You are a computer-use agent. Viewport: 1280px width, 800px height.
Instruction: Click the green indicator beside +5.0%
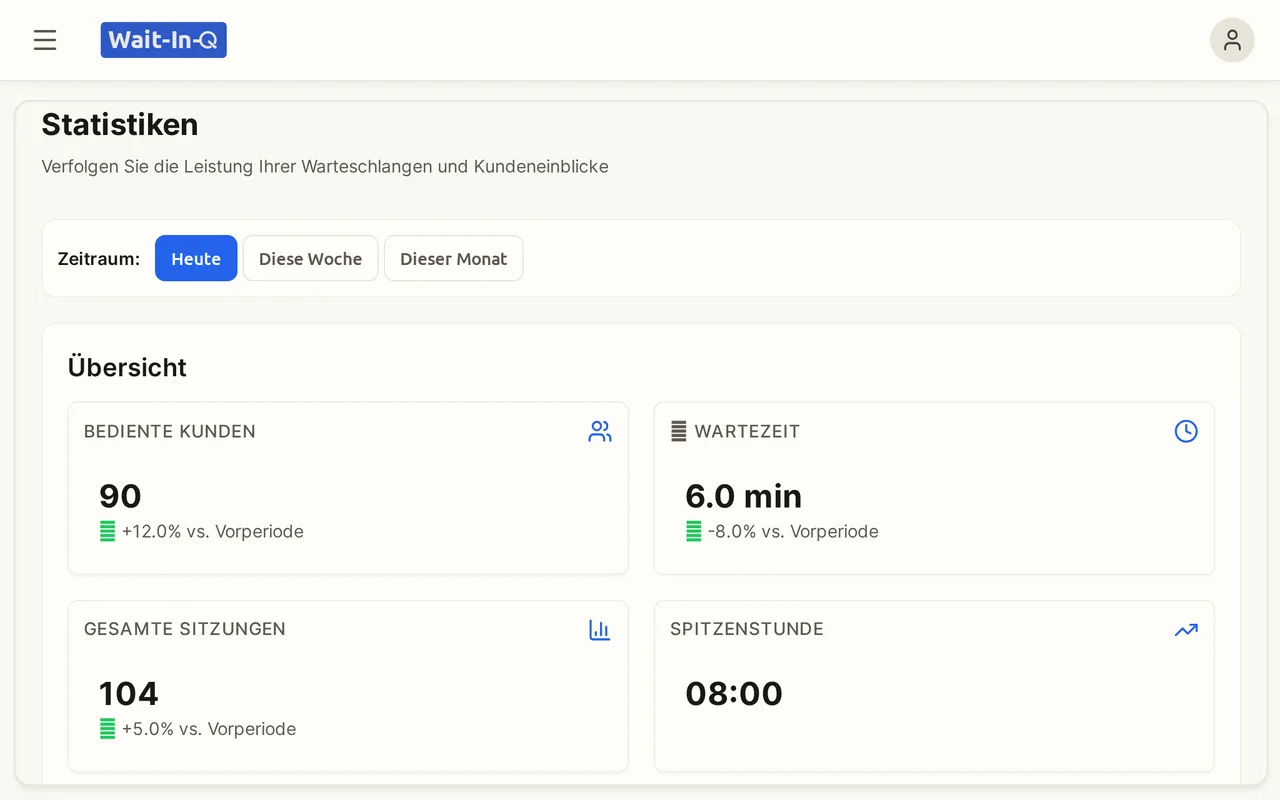108,729
